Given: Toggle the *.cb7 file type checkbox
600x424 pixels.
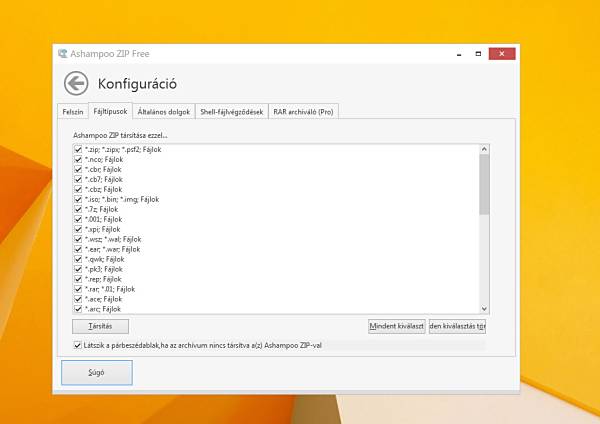Looking at the screenshot, I should 78,179.
